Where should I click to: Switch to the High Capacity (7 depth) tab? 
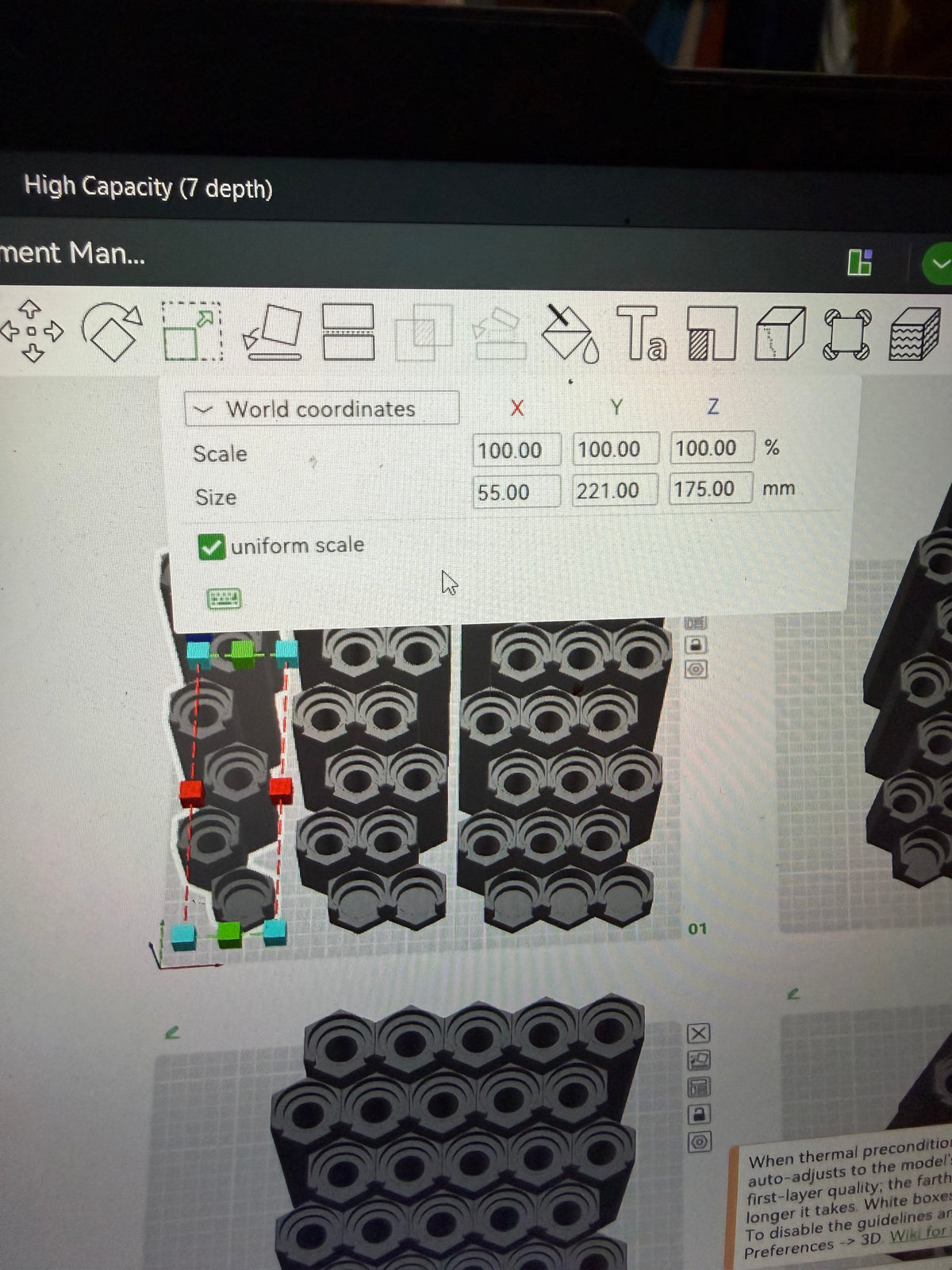pyautogui.click(x=148, y=187)
